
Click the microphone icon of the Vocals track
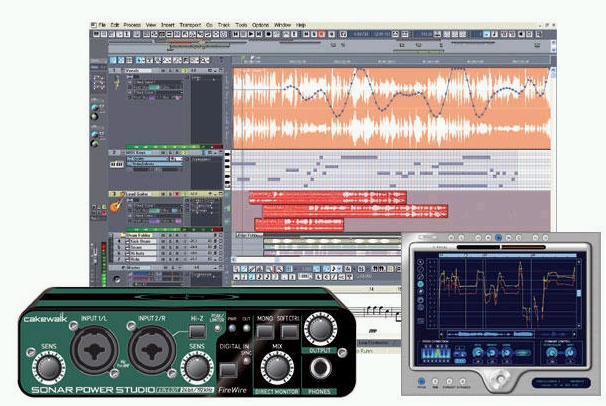coord(117,82)
